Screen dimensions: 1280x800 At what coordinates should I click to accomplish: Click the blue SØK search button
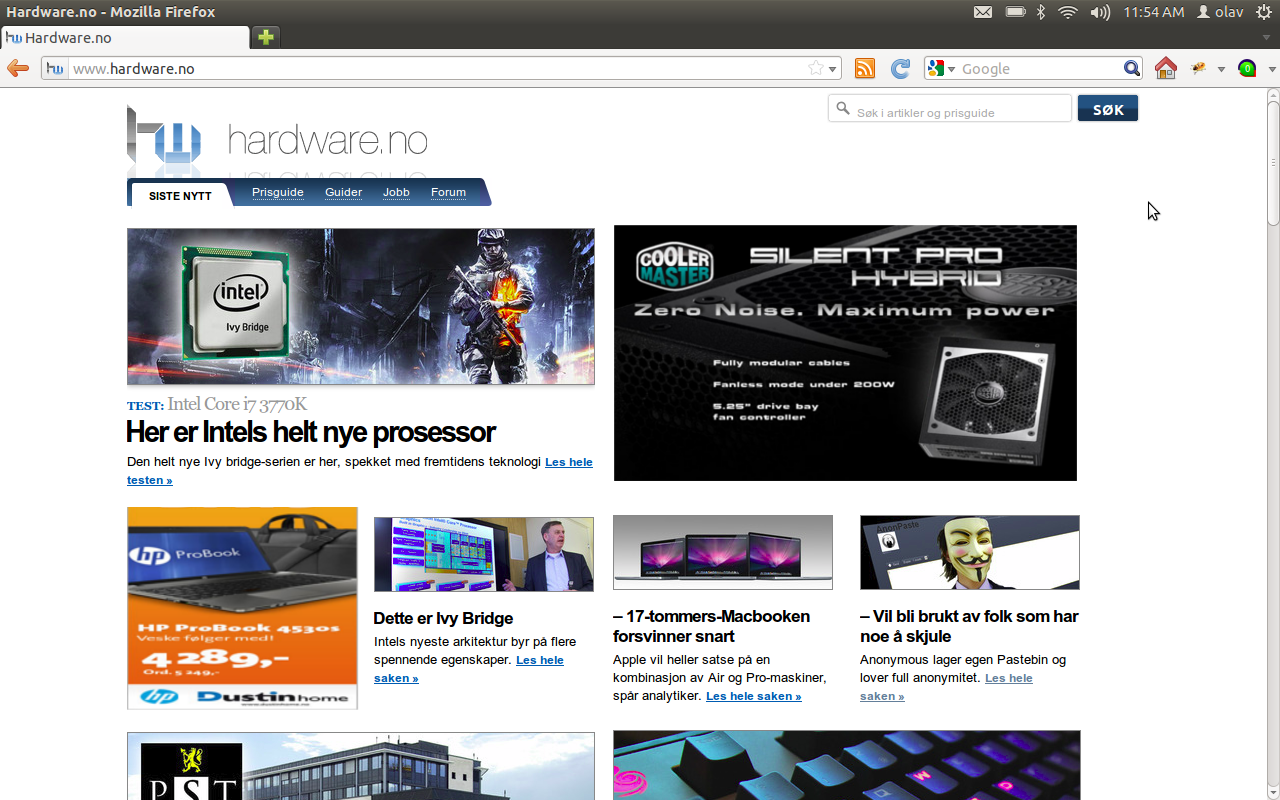point(1108,109)
